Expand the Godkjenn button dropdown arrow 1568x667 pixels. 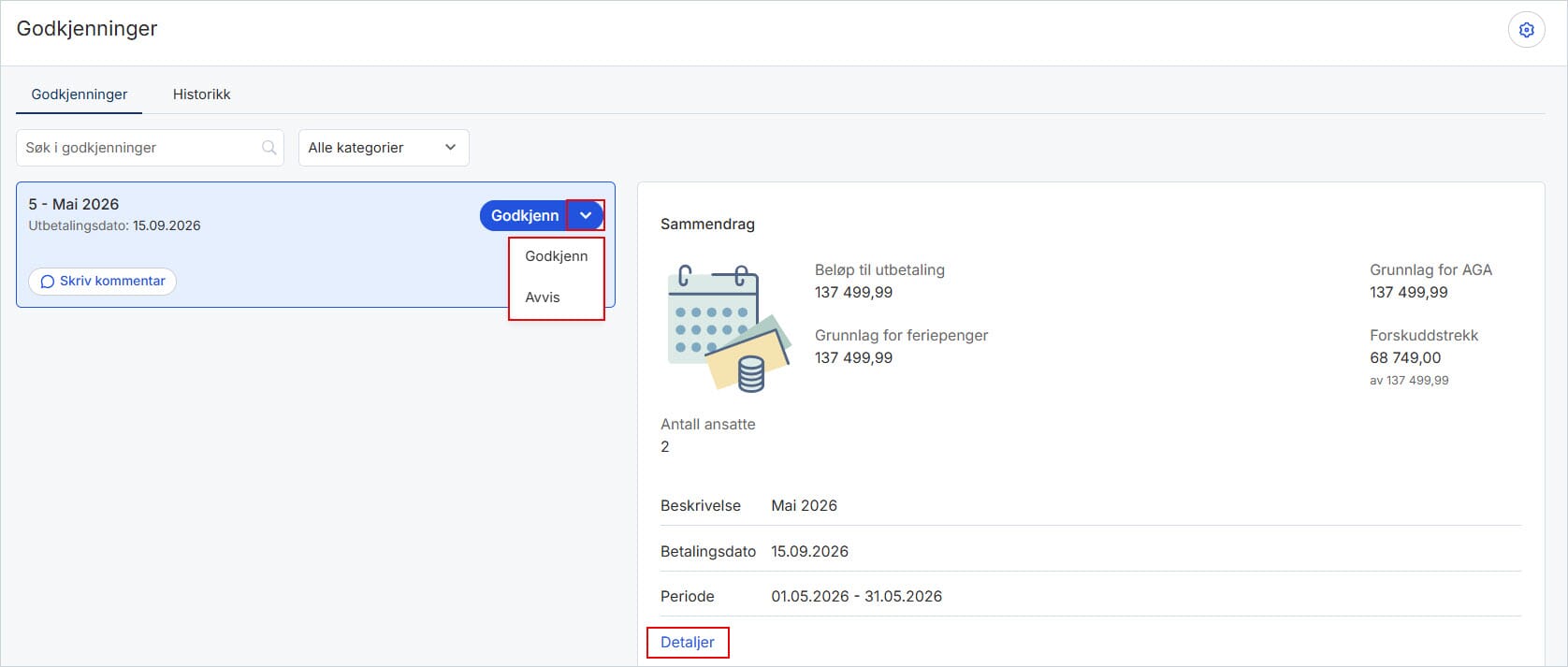tap(586, 215)
